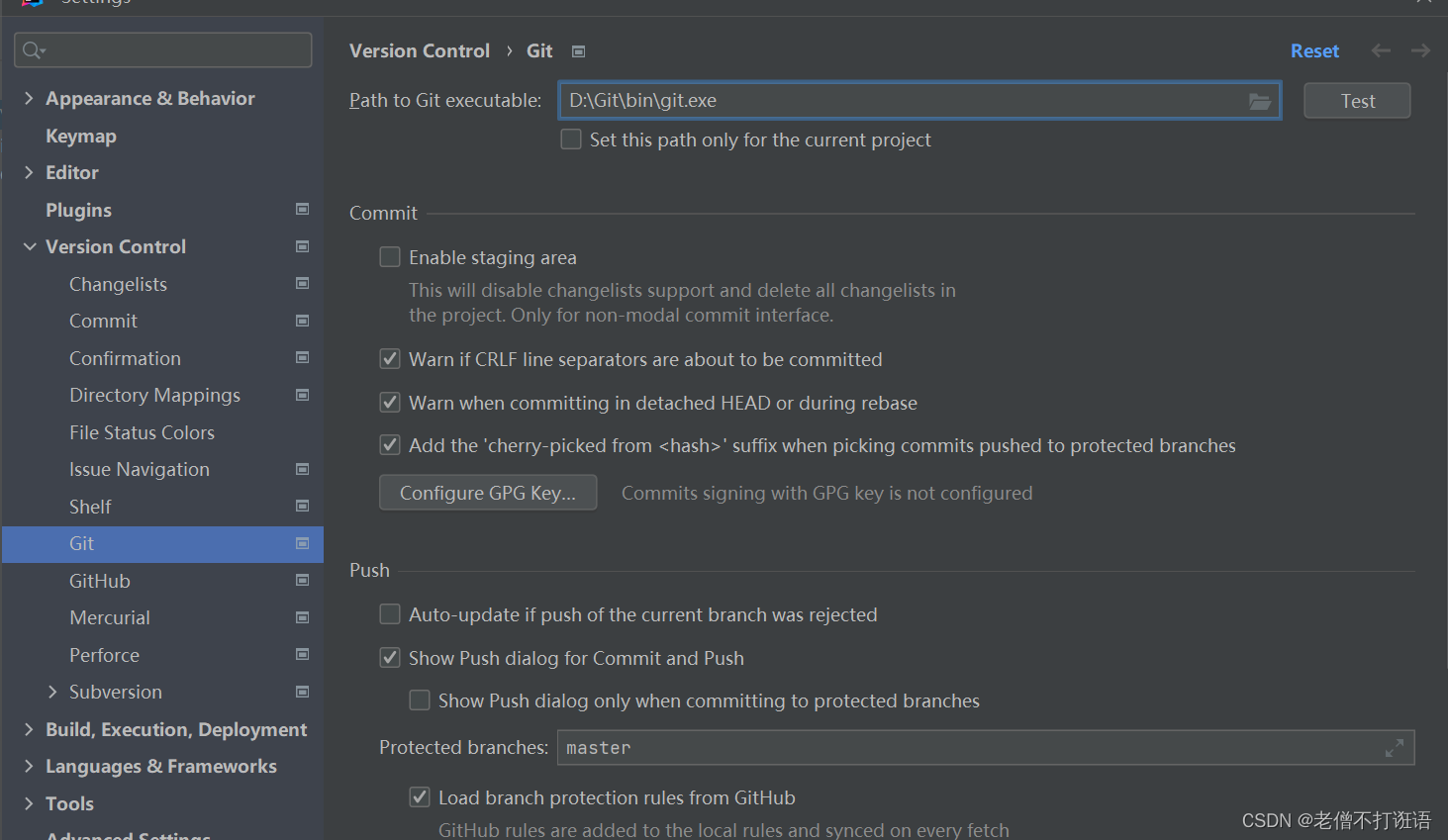Enable staging area checkbox
Viewport: 1448px width, 840px height.
tap(390, 257)
